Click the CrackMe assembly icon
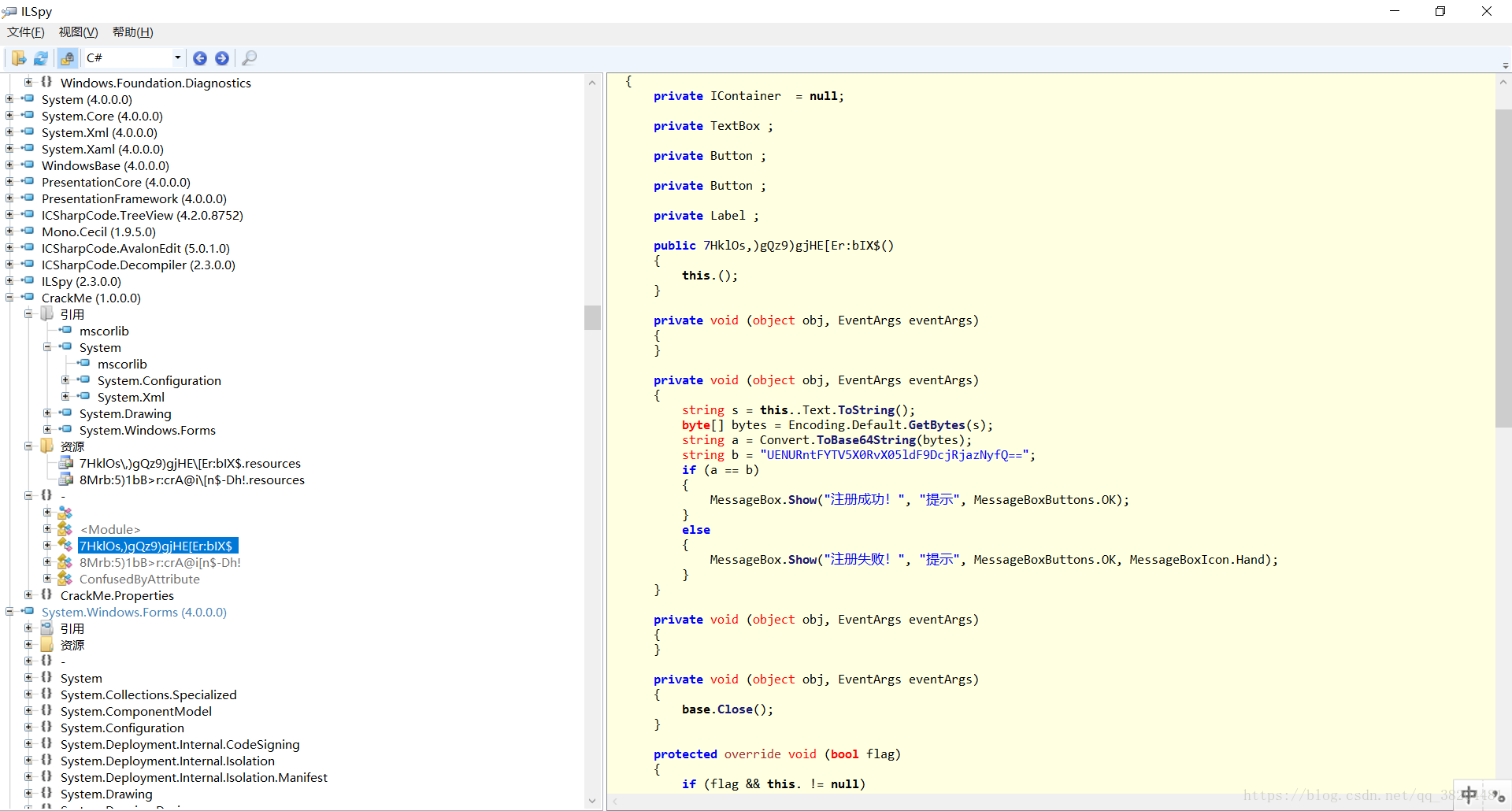The image size is (1512, 811). (x=28, y=298)
